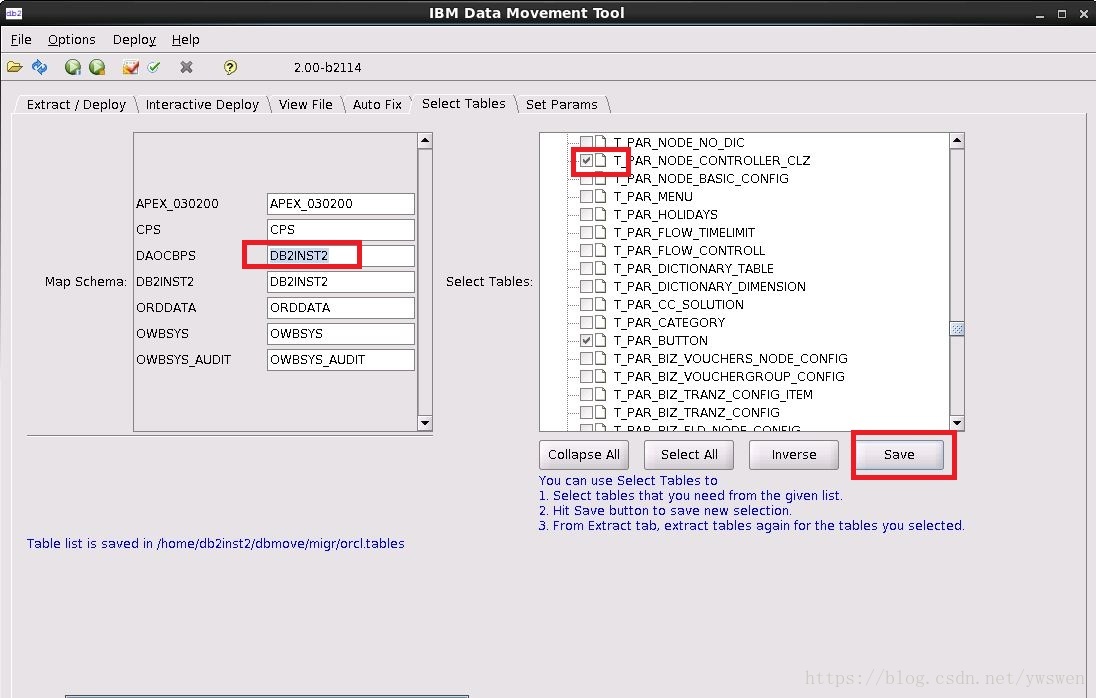1096x698 pixels.
Task: Select the T_PAR_FLOW_CONTROLL table name
Action: pos(689,250)
